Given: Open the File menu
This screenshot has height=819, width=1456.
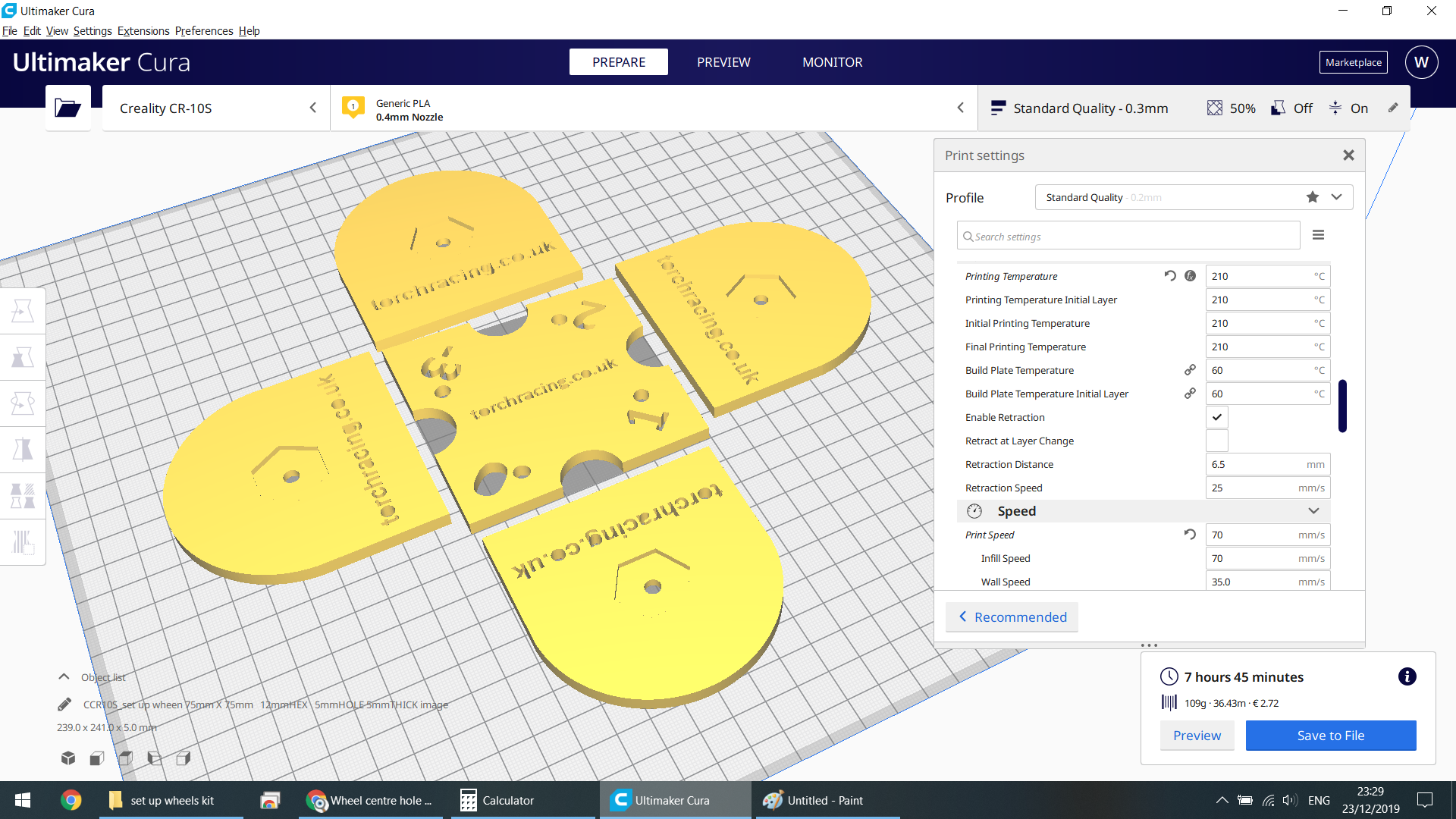Looking at the screenshot, I should click(10, 31).
